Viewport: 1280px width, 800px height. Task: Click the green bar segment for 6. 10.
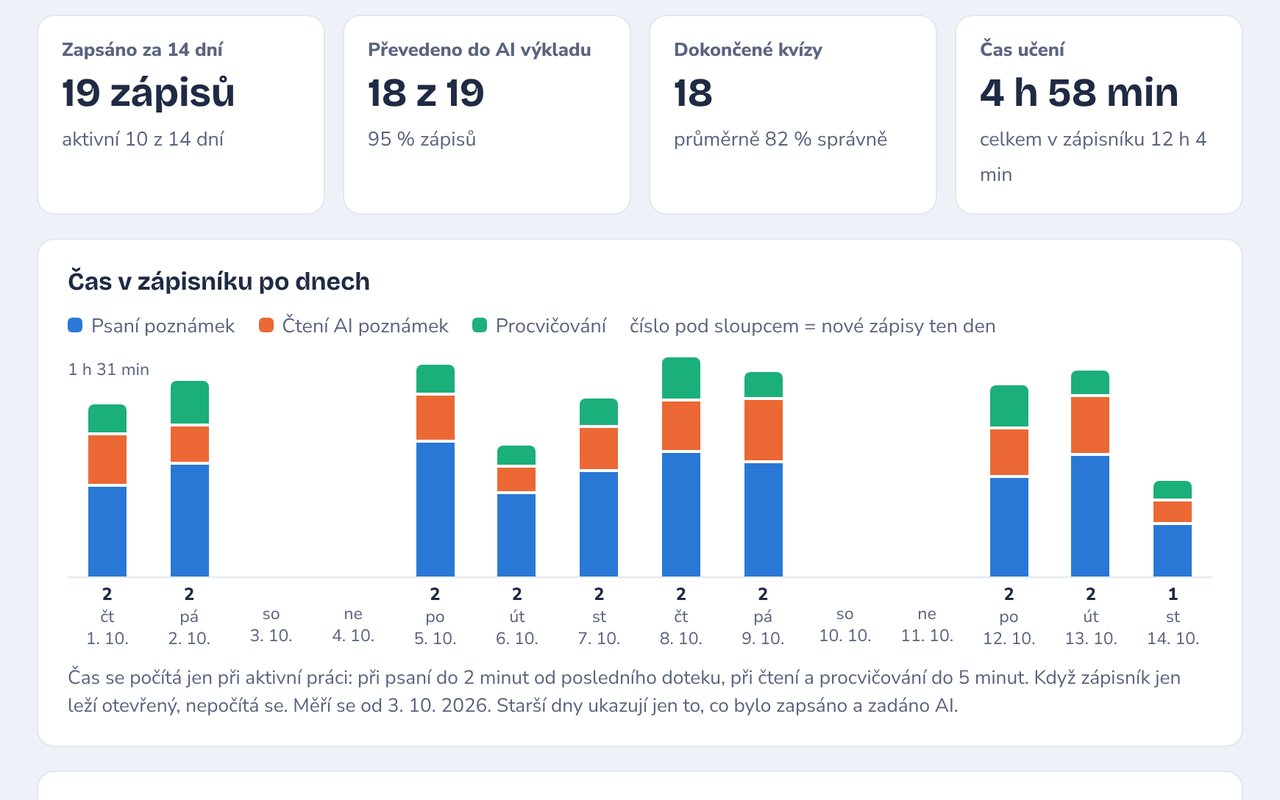[x=517, y=455]
